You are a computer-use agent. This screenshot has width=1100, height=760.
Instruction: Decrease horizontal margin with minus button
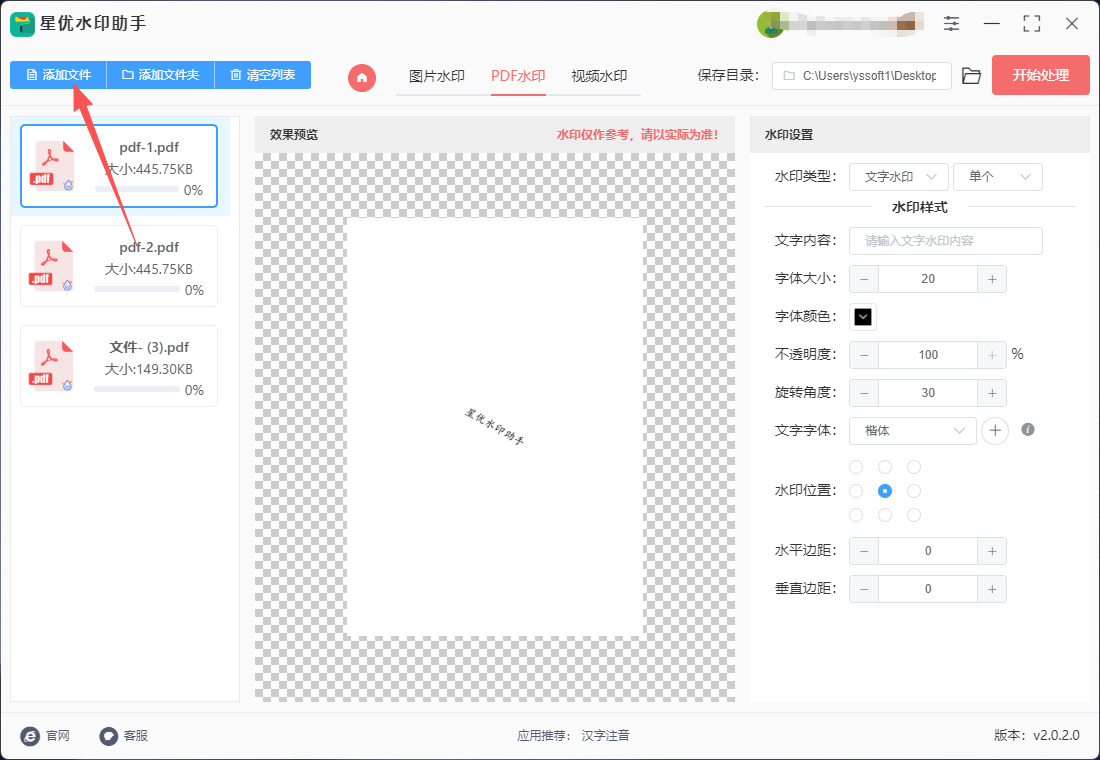864,551
